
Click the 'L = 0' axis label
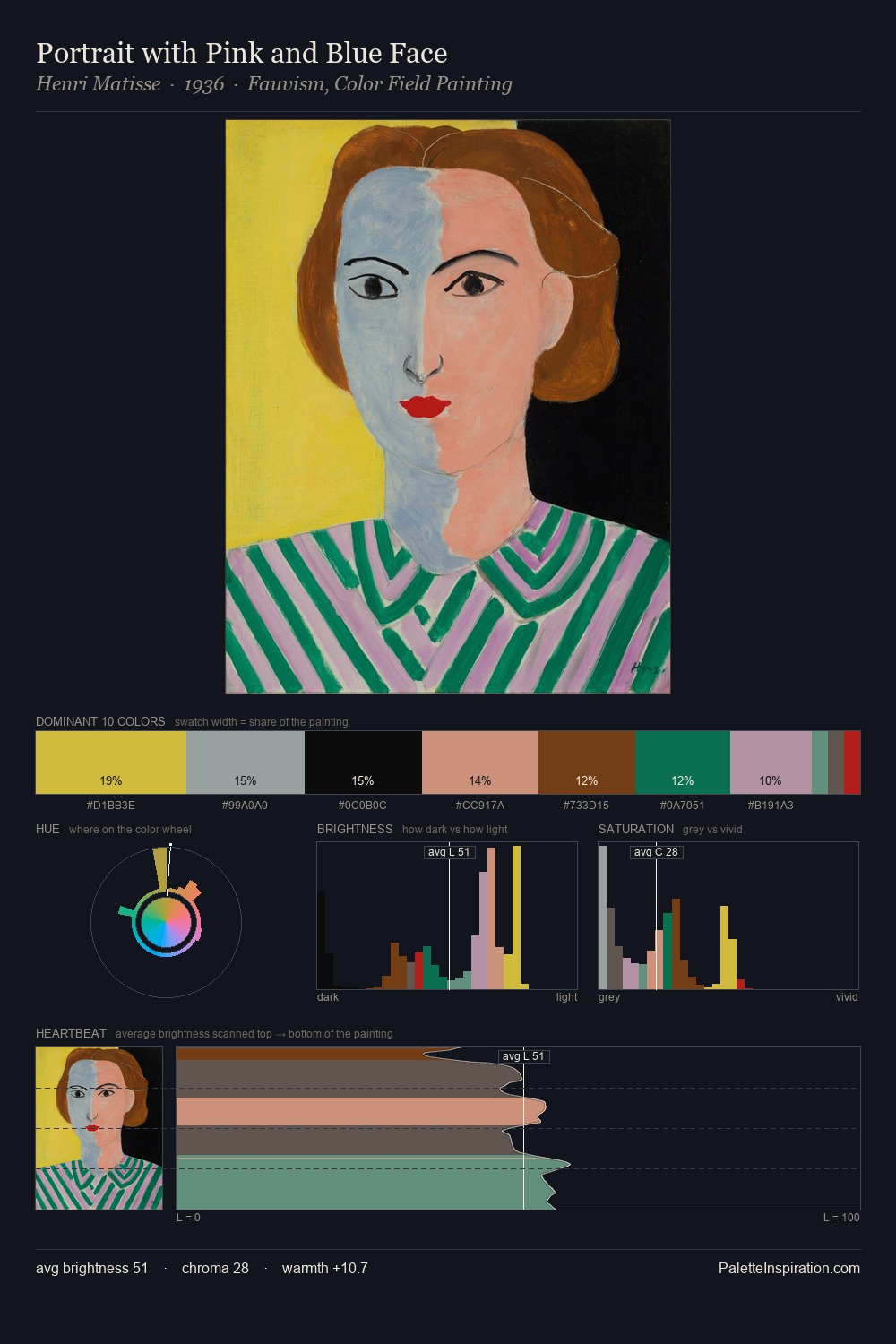click(x=188, y=1218)
